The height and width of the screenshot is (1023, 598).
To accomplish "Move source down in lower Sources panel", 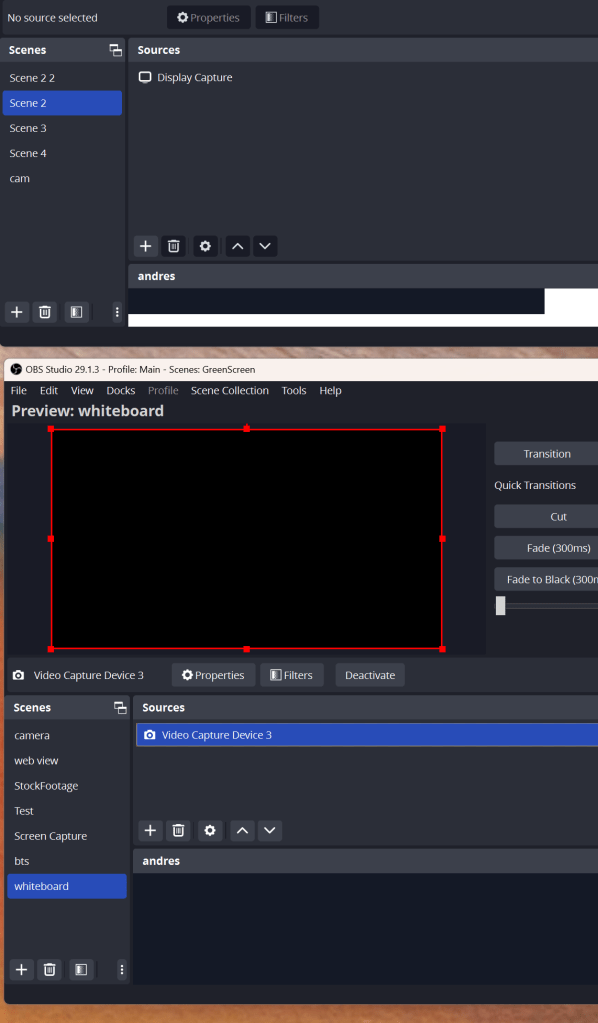I will tap(269, 831).
